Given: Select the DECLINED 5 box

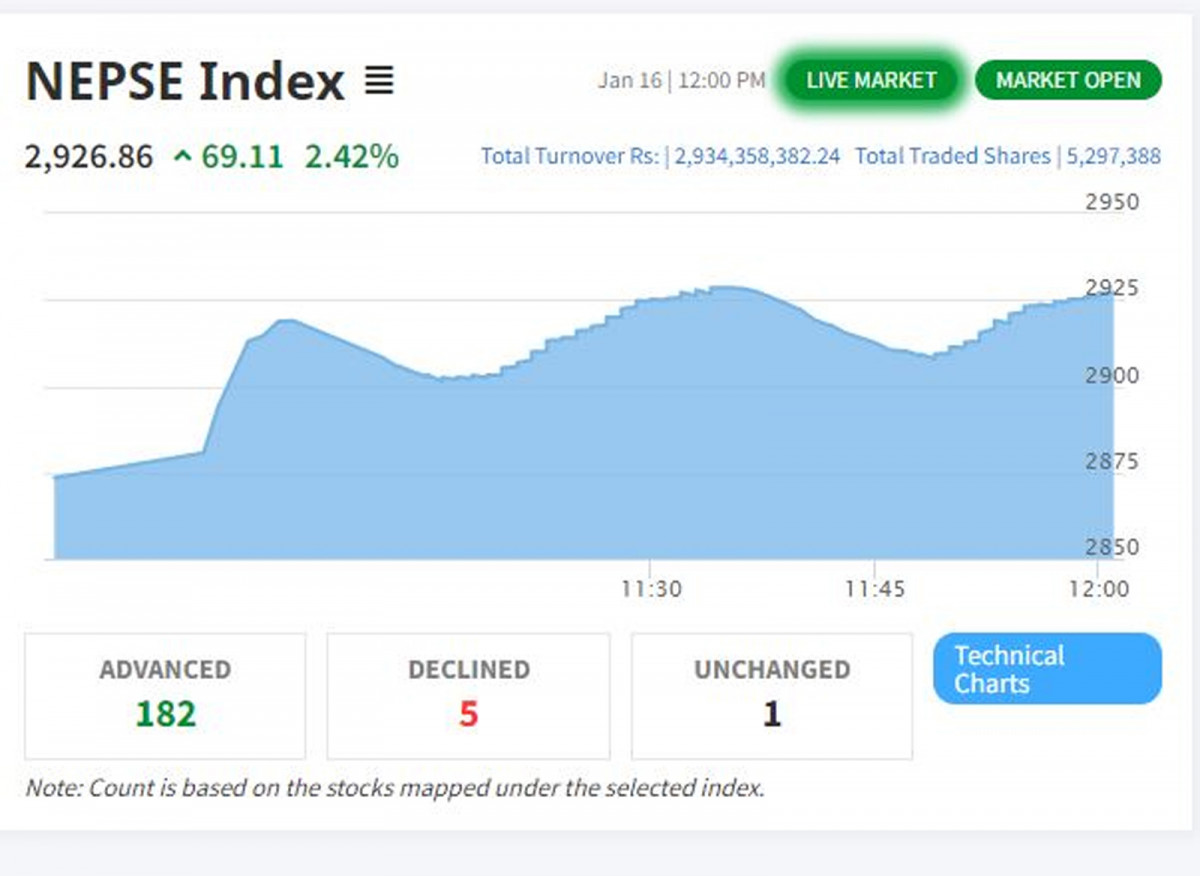Looking at the screenshot, I should click(468, 696).
